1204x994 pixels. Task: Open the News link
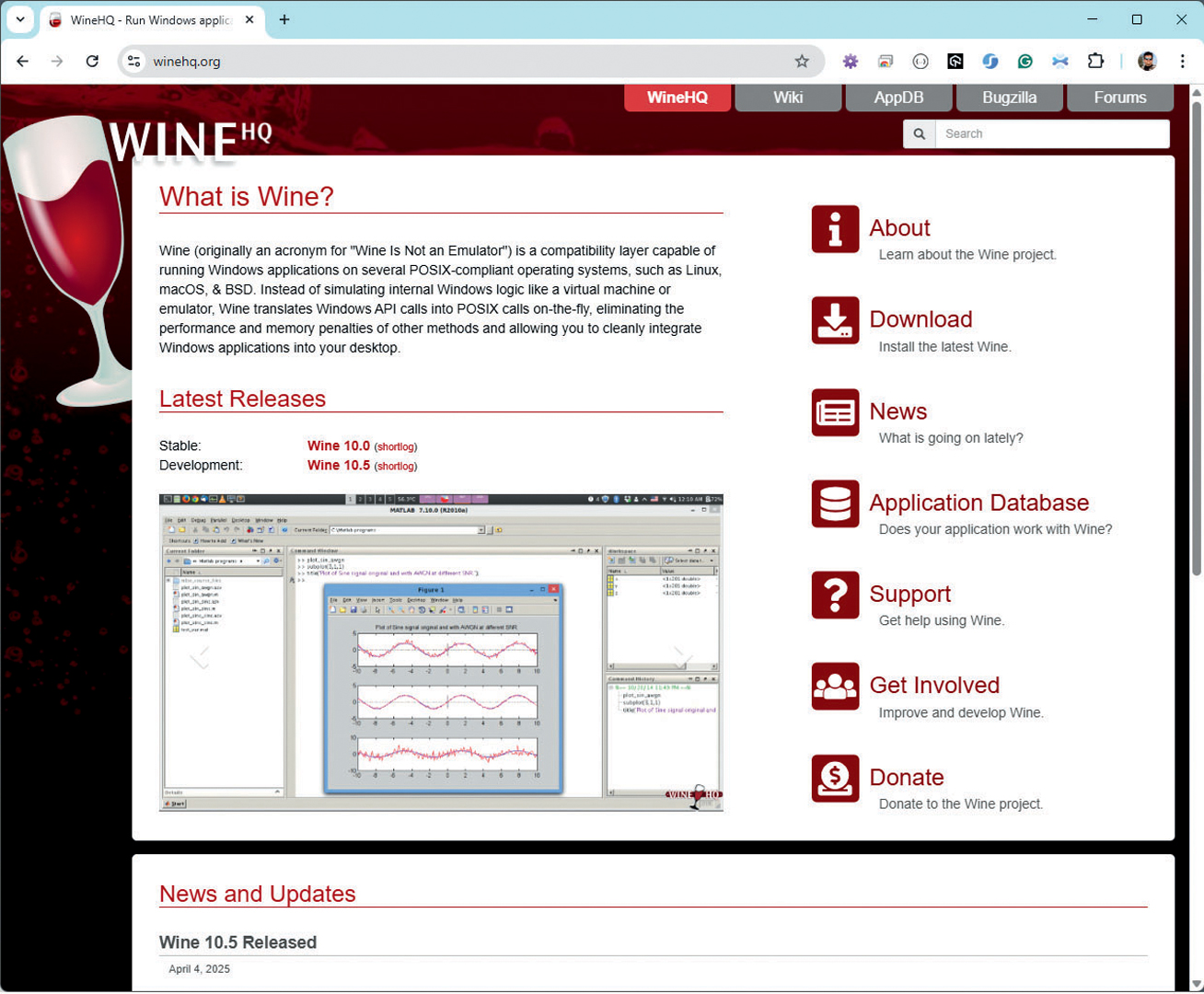point(897,411)
